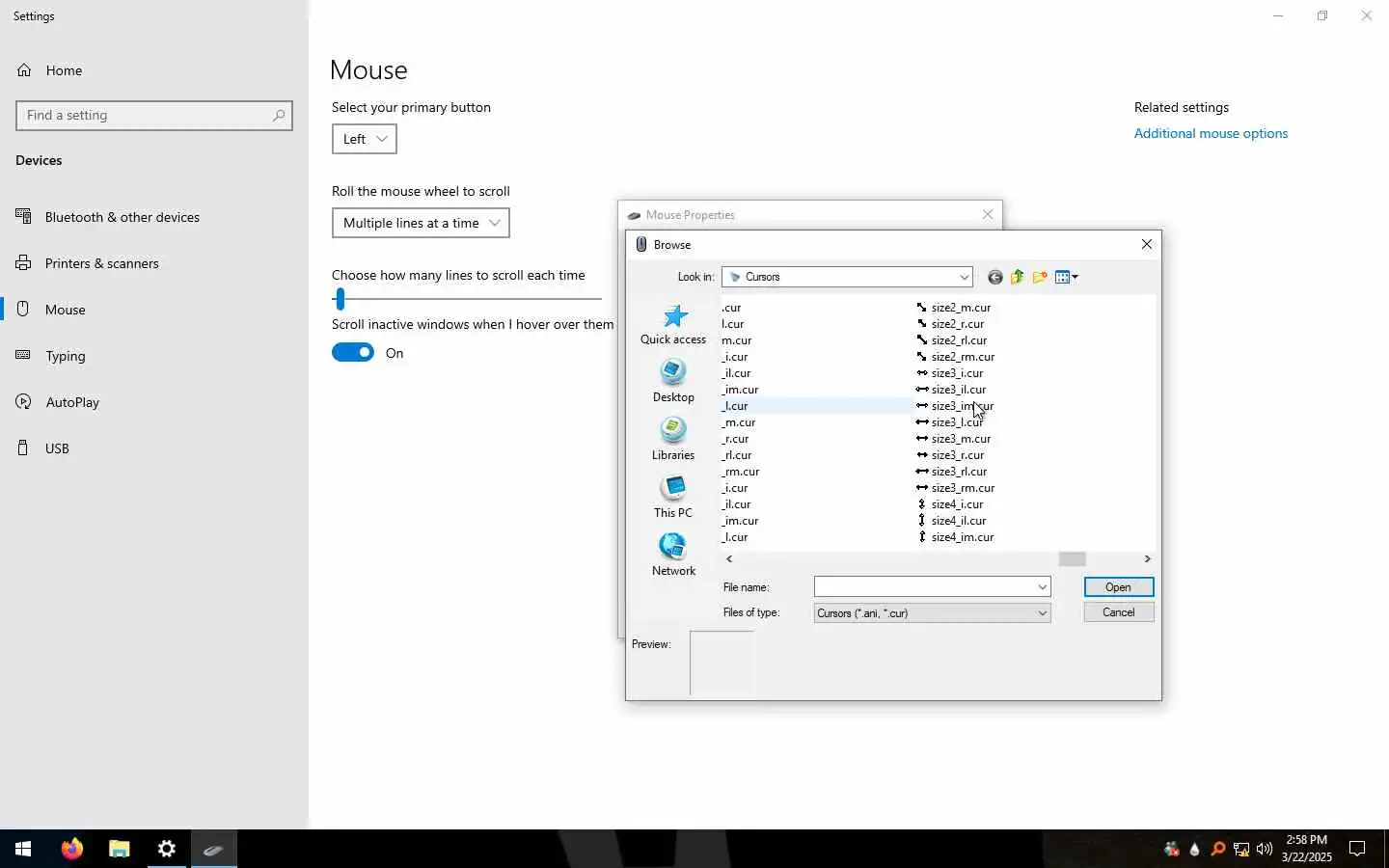Click the file list horizontal scrollbar thumb
This screenshot has width=1389, height=868.
1073,559
